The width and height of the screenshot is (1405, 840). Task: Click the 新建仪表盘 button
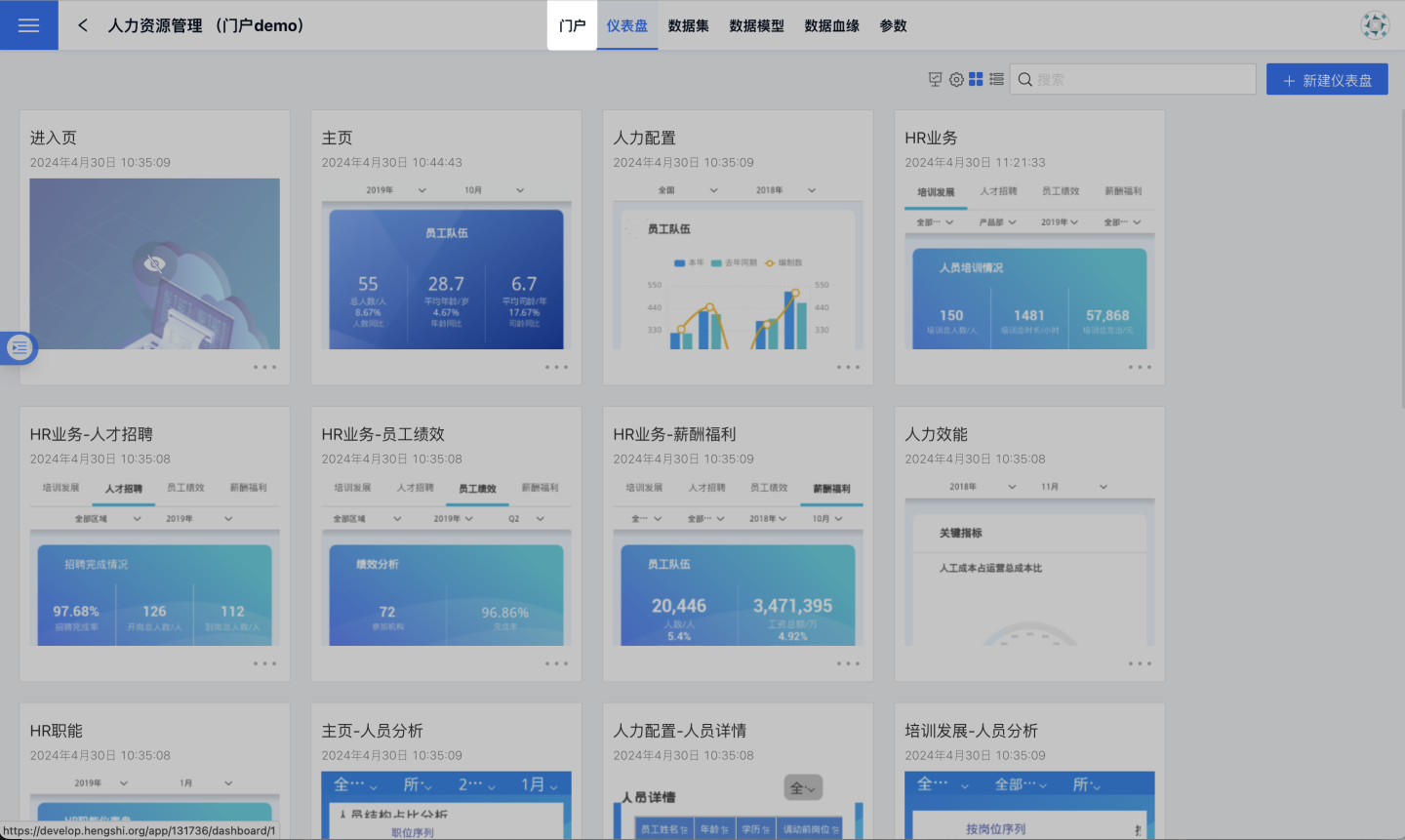[1327, 80]
